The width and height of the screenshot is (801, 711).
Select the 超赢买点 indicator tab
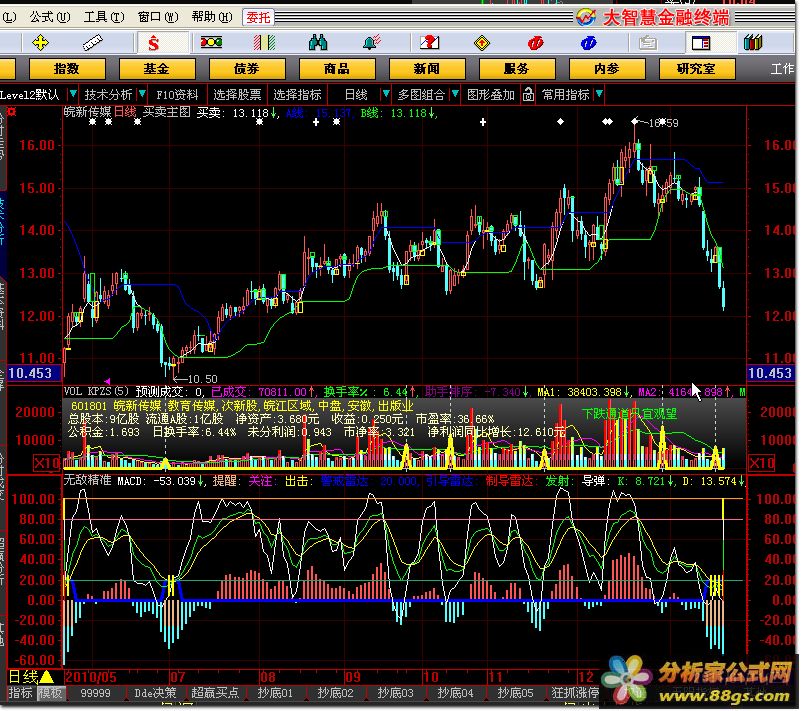coord(215,693)
